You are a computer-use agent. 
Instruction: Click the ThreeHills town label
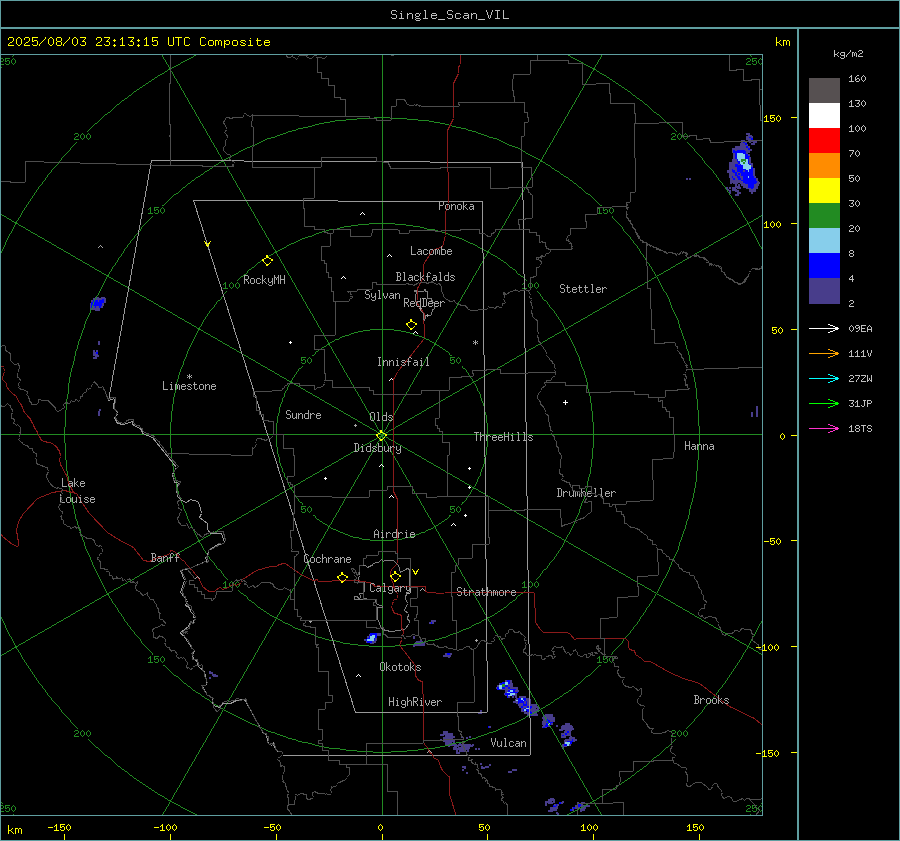coord(503,437)
